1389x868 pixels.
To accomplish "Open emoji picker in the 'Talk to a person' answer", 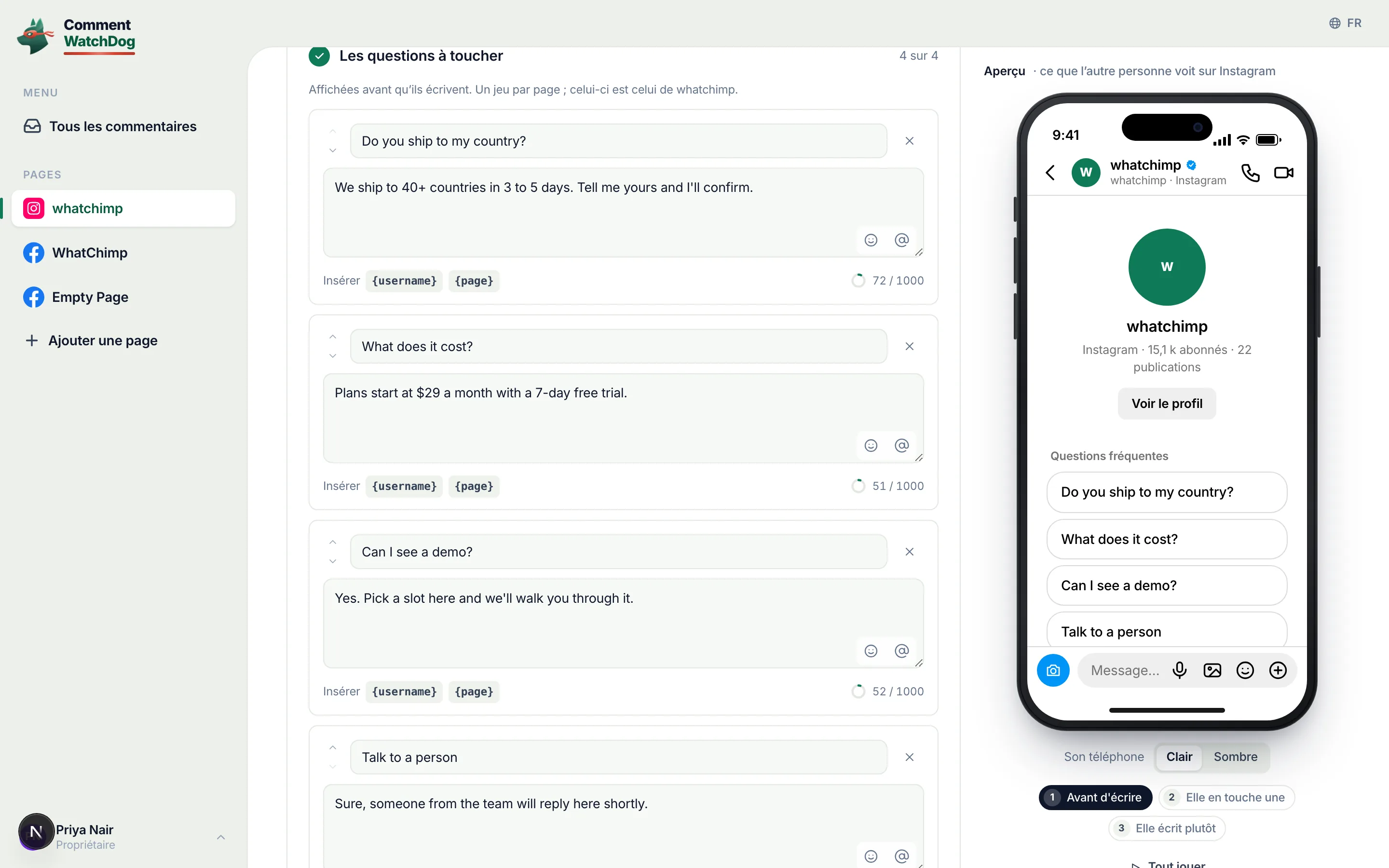I will [x=871, y=856].
